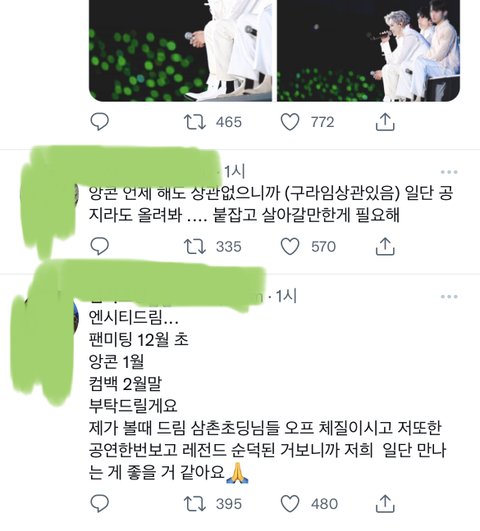Screen dimensions: 480x531
Task: Open more options on the 앙콘 tweet
Action: point(449,172)
